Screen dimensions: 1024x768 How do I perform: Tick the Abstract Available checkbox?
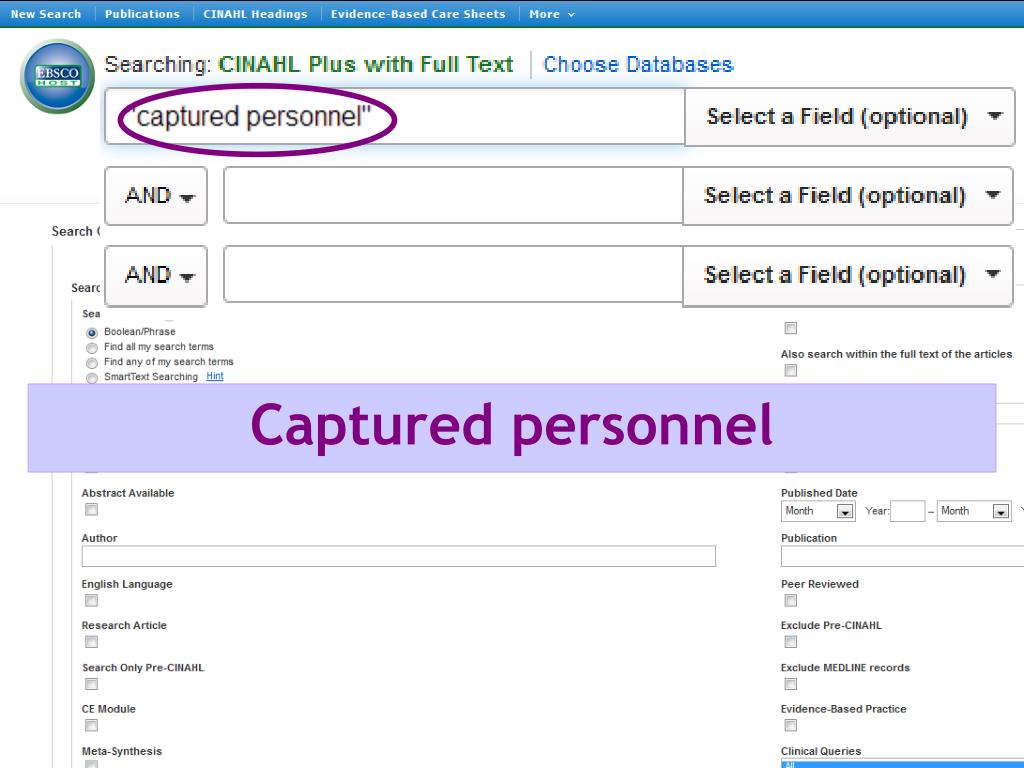click(x=91, y=509)
